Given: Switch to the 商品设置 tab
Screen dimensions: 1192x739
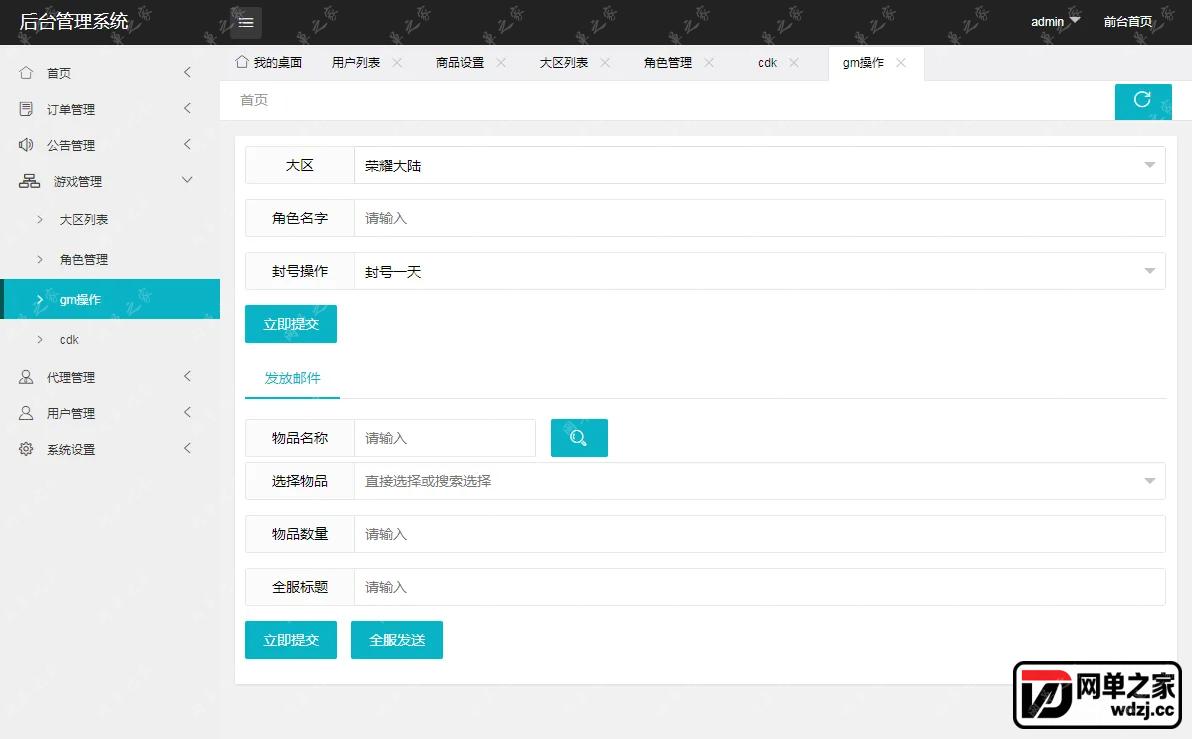Looking at the screenshot, I should [460, 62].
